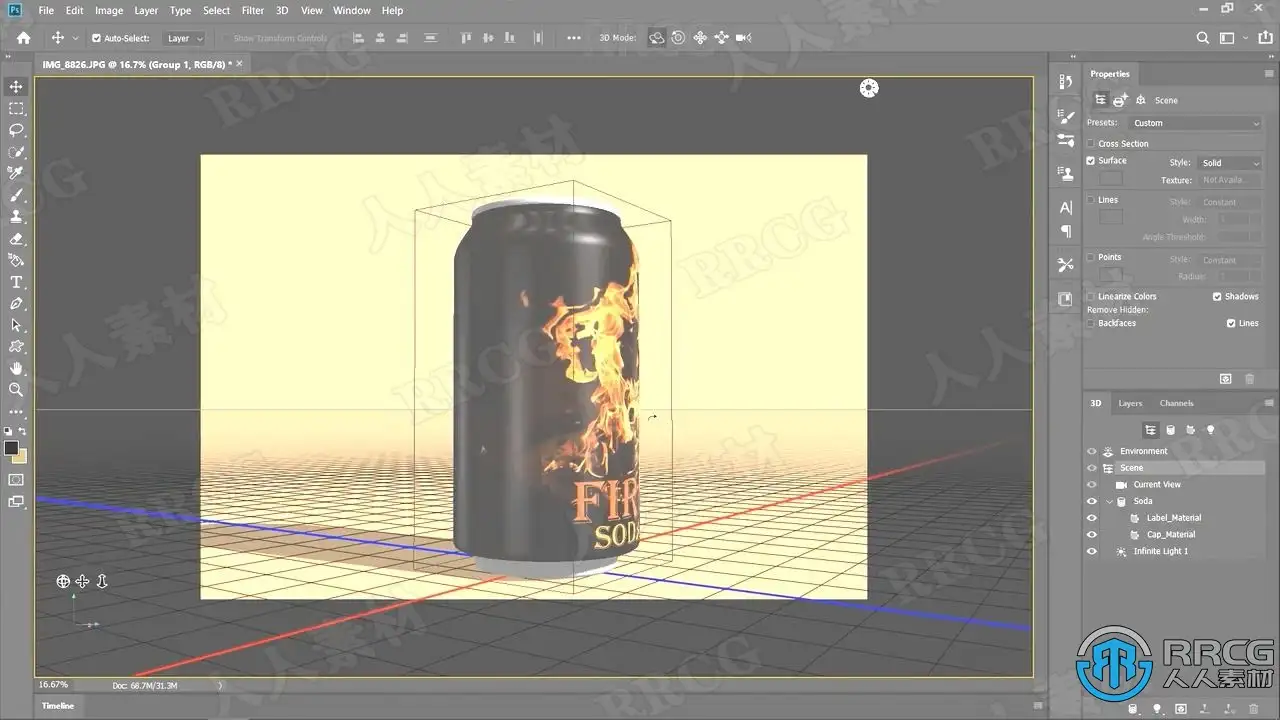This screenshot has height=720, width=1280.
Task: Switch to the Layers tab
Action: [1130, 404]
